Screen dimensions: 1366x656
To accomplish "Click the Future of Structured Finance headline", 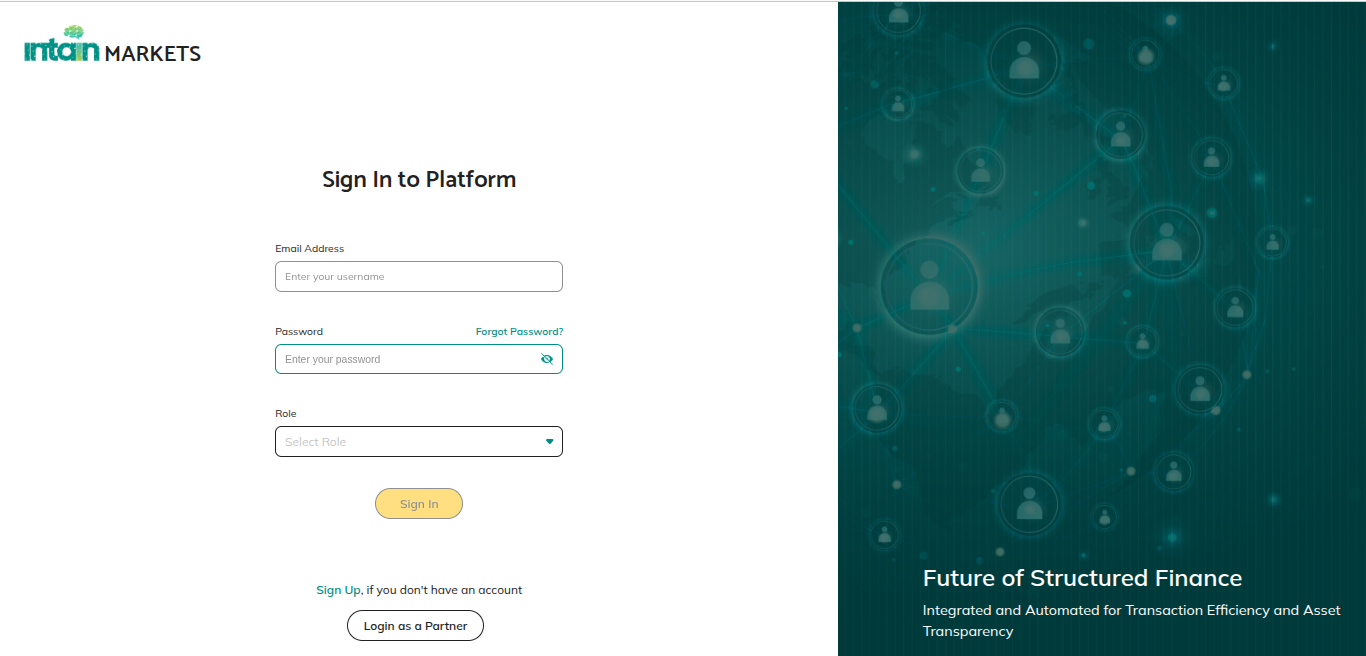I will coord(1082,578).
